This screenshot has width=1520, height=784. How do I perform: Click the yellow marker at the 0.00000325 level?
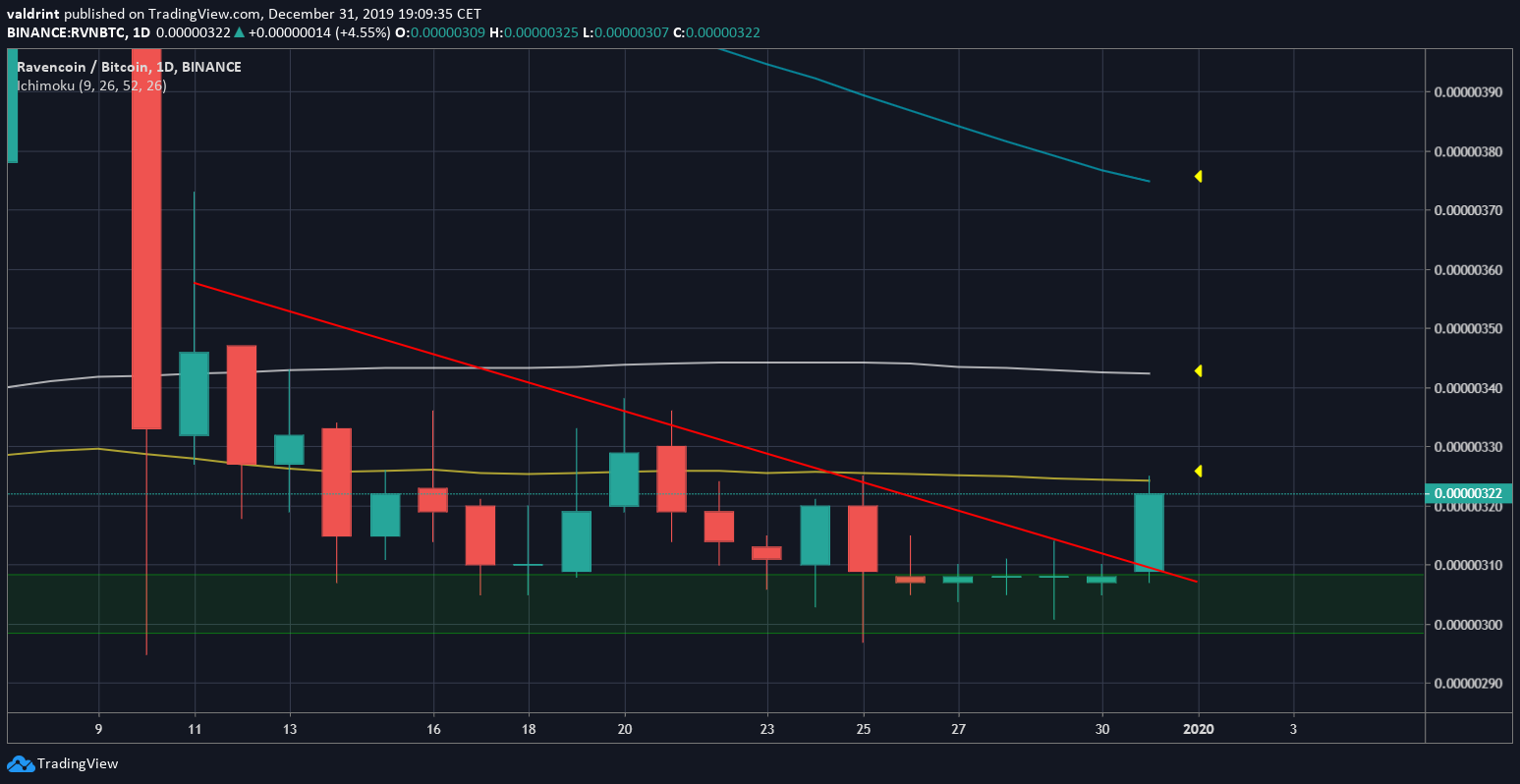[1199, 471]
